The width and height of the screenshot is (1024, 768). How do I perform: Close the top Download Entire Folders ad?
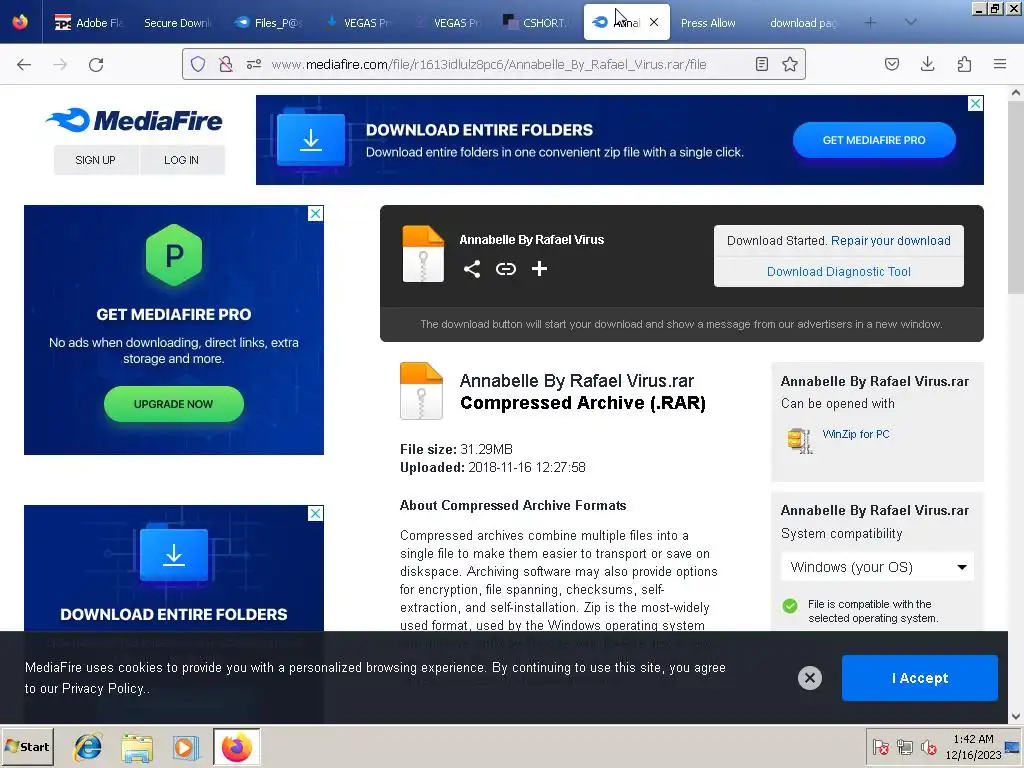click(975, 103)
